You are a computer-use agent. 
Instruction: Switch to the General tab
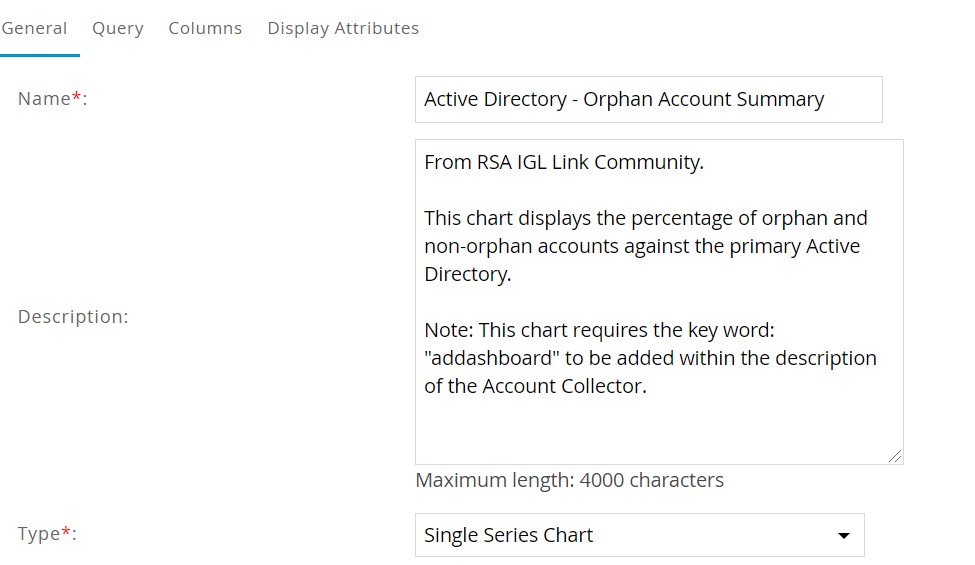tap(35, 28)
